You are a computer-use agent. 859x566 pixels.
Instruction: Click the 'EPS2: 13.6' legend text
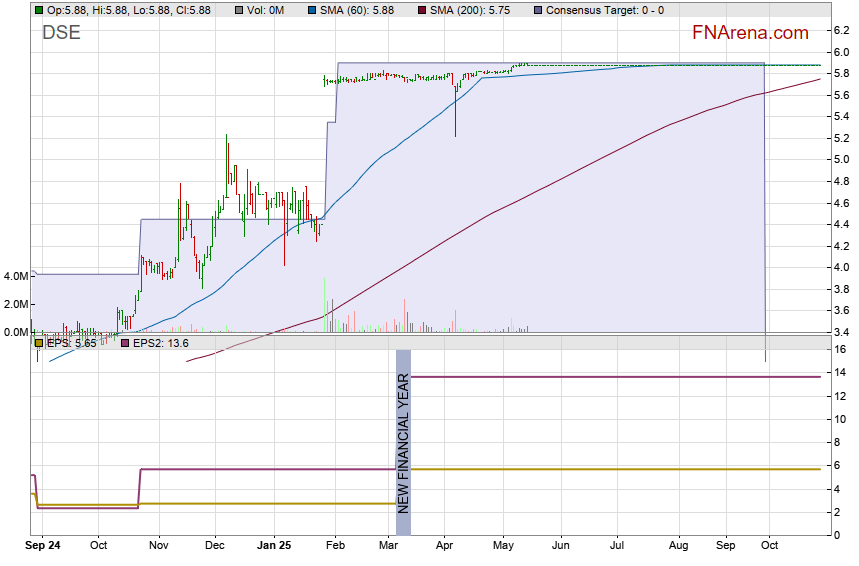[161, 343]
